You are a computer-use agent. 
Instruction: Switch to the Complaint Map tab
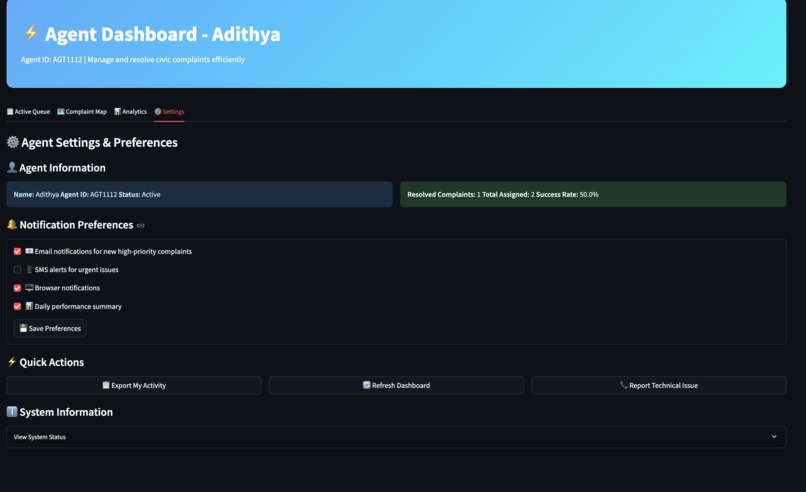pos(82,112)
